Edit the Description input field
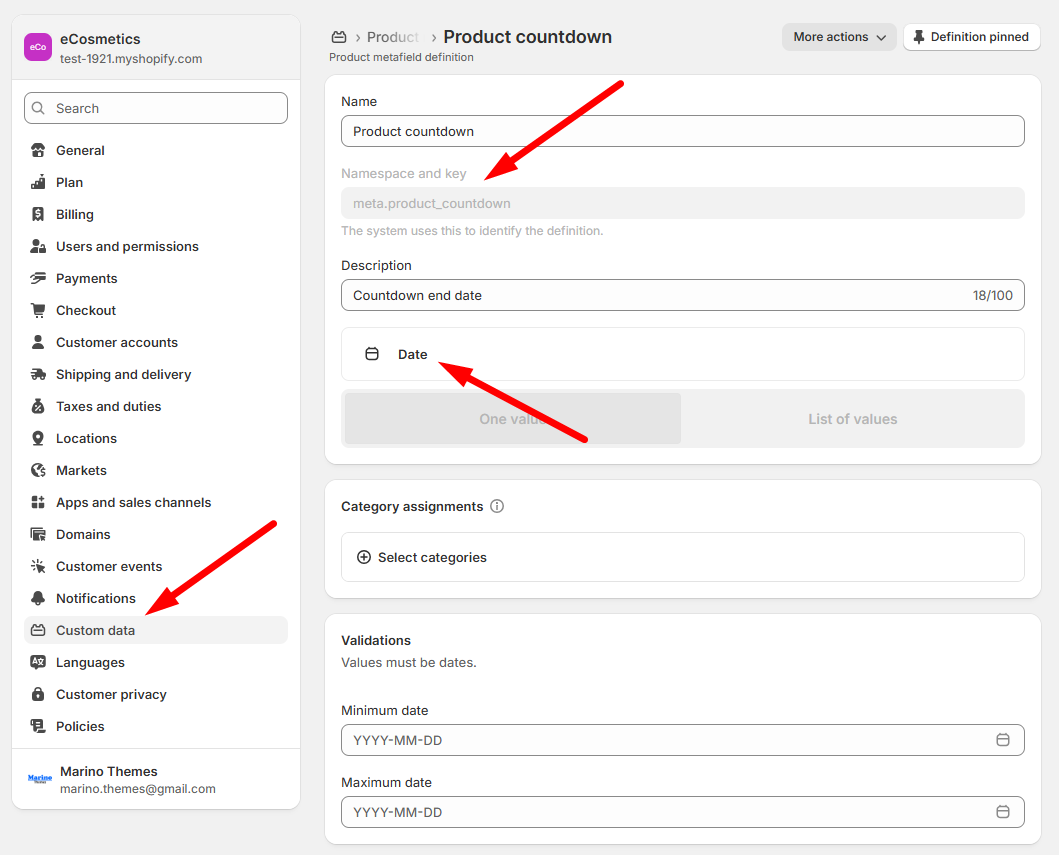The image size is (1059, 855). (x=683, y=295)
